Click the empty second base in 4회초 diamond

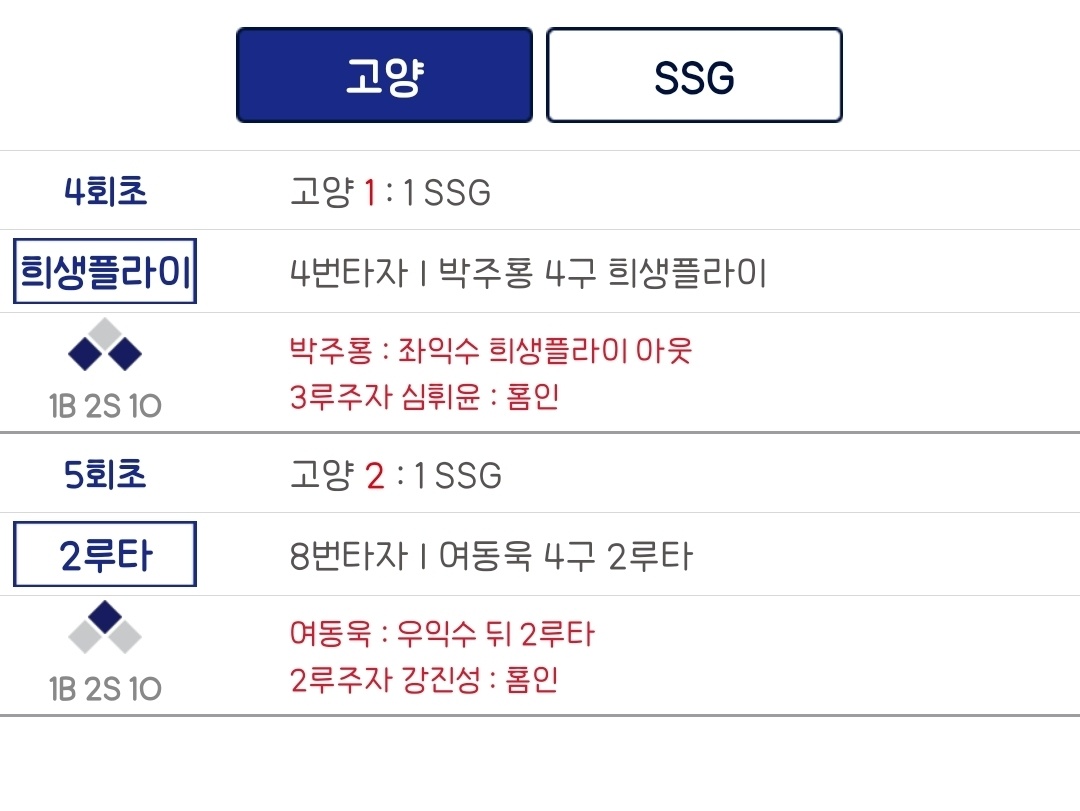105,332
